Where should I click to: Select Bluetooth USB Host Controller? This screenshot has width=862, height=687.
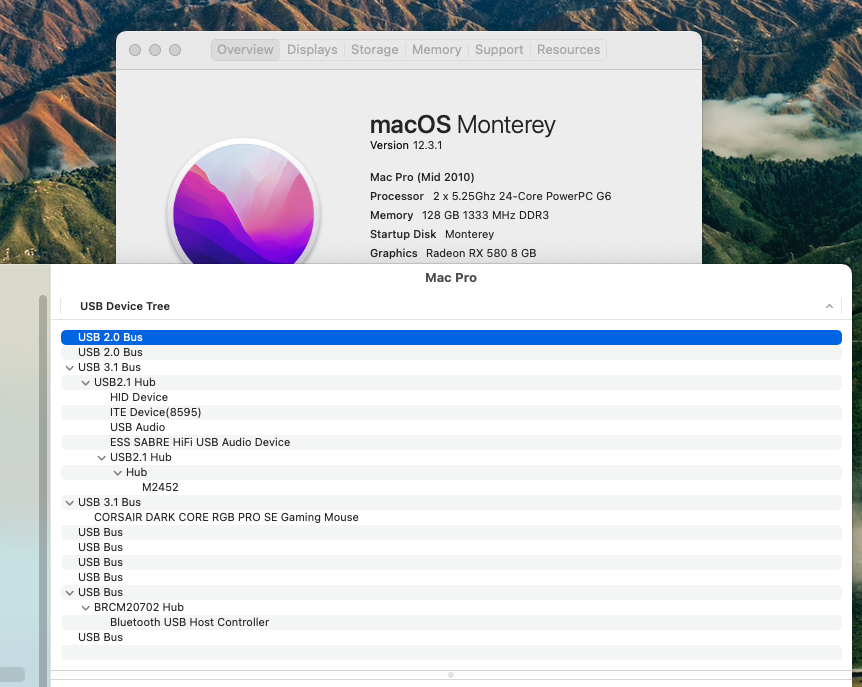point(189,622)
